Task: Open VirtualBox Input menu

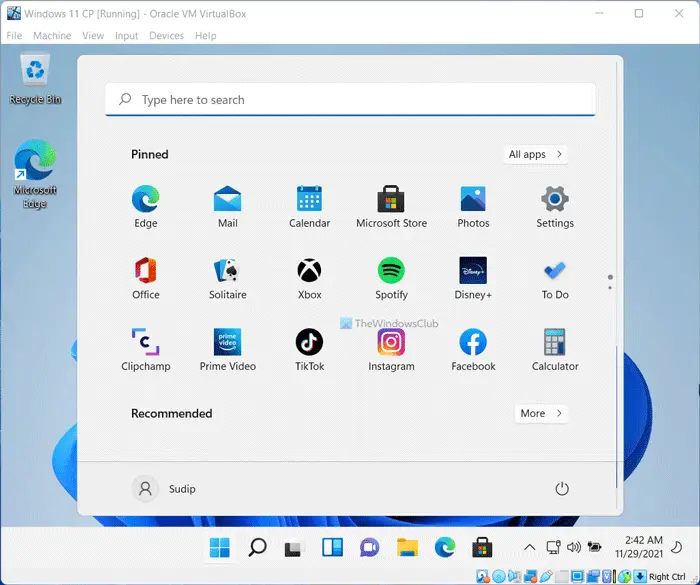Action: click(x=126, y=36)
